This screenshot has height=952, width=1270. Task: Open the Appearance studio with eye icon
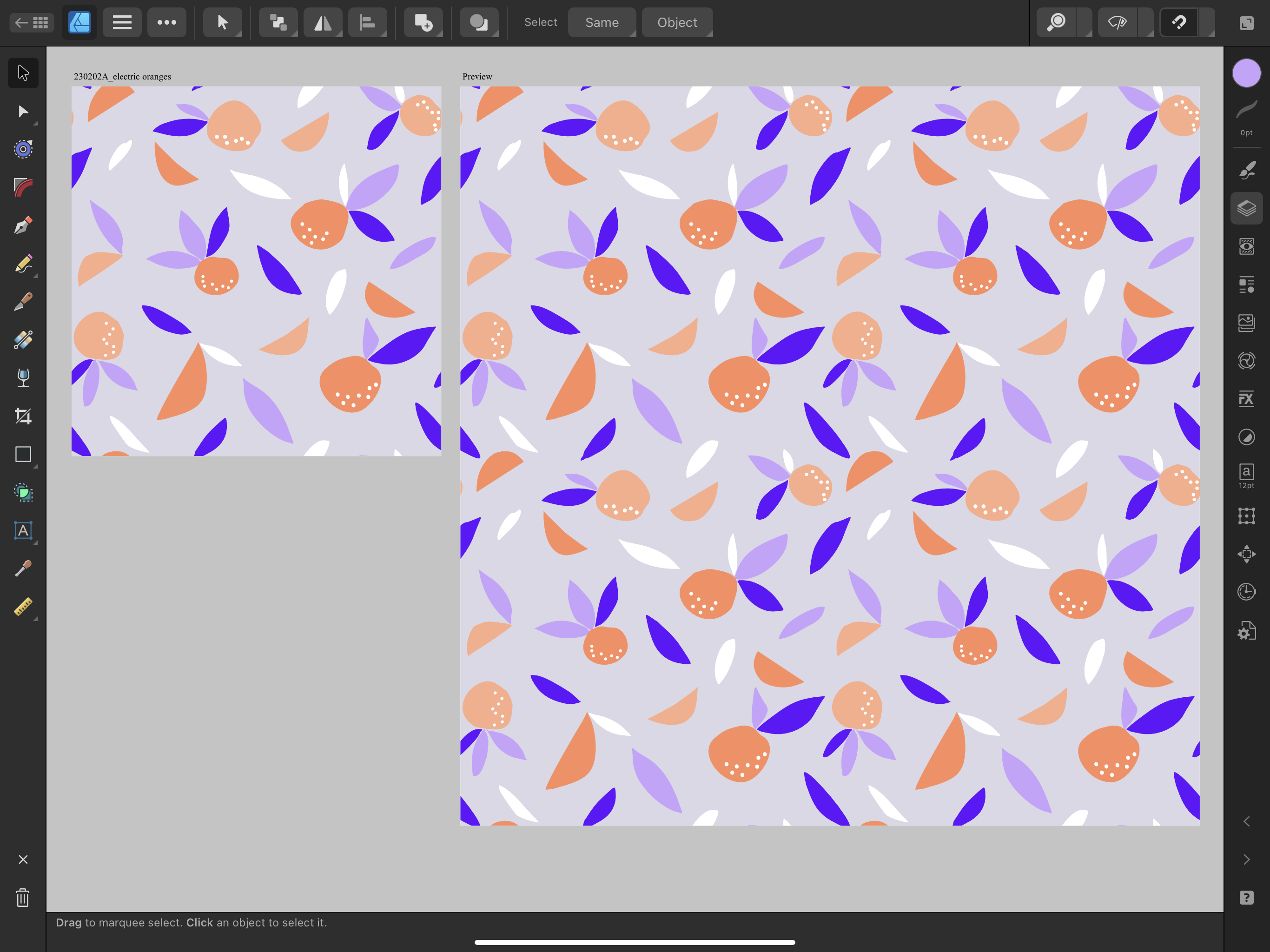coord(1246,246)
